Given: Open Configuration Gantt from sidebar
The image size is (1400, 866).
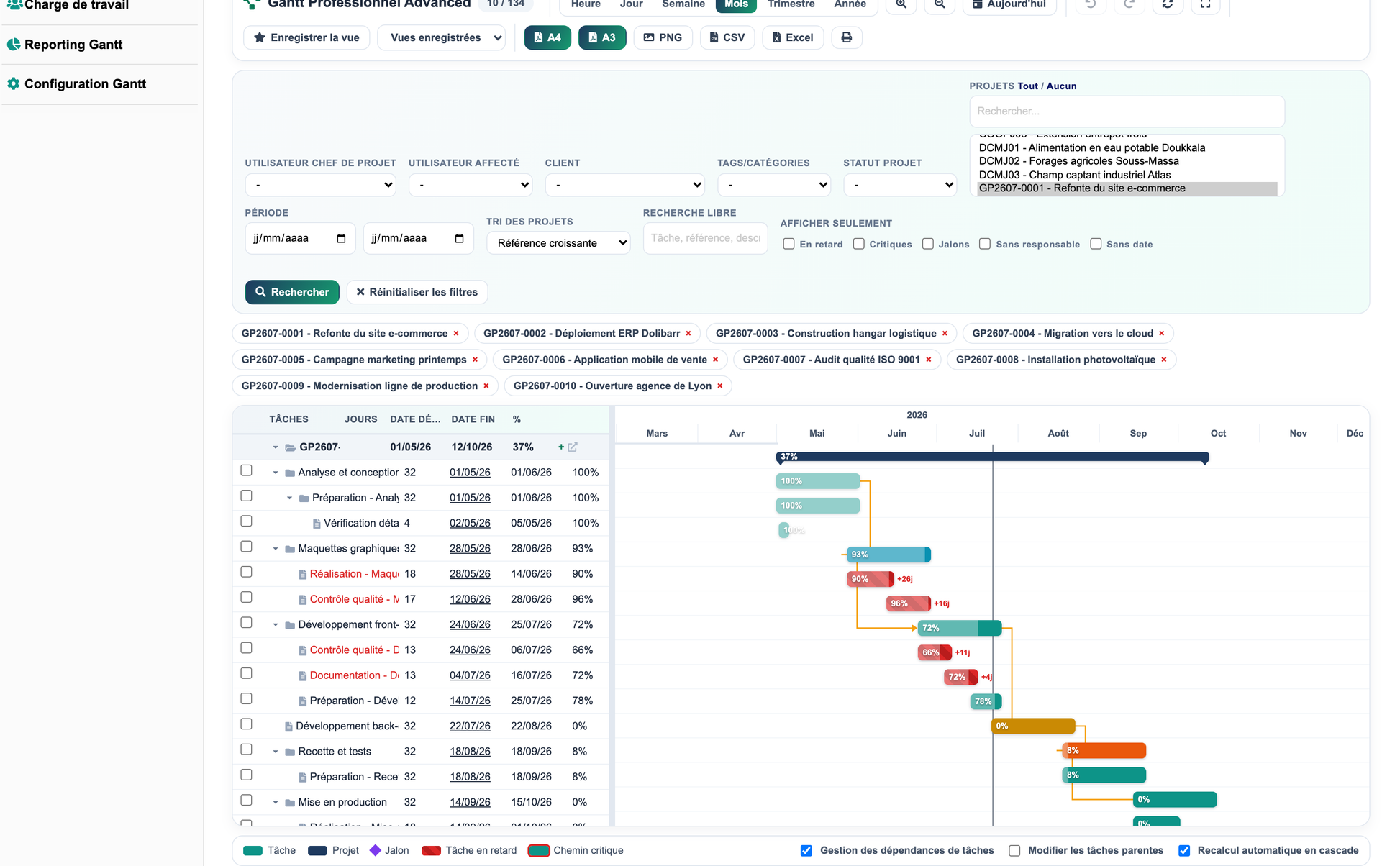Looking at the screenshot, I should (x=85, y=84).
